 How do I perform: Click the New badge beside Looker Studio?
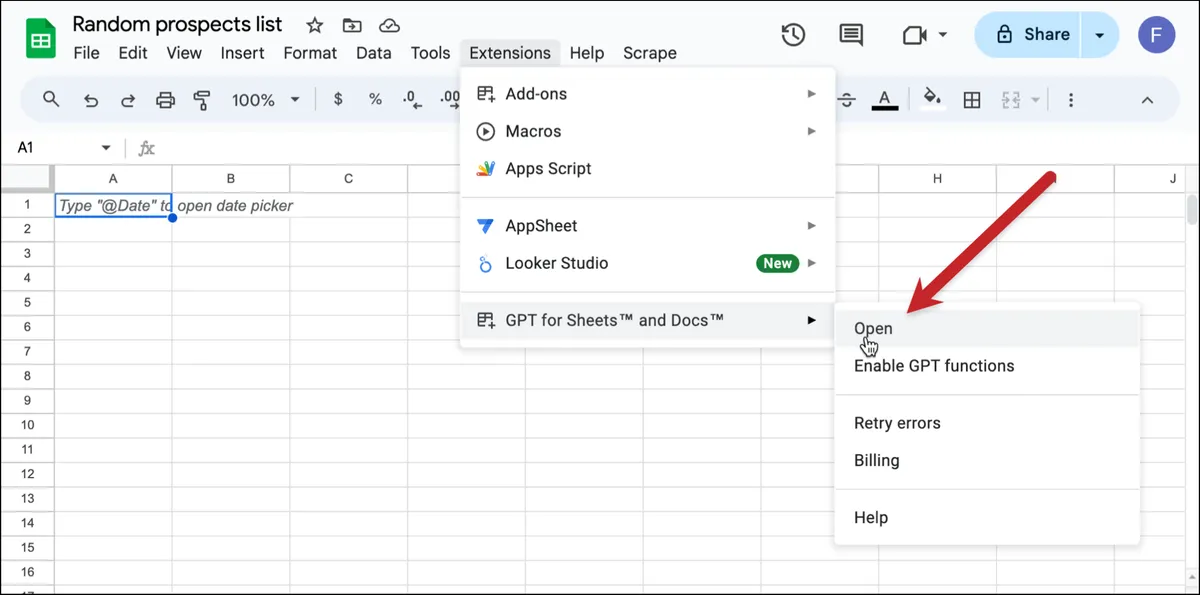(778, 263)
